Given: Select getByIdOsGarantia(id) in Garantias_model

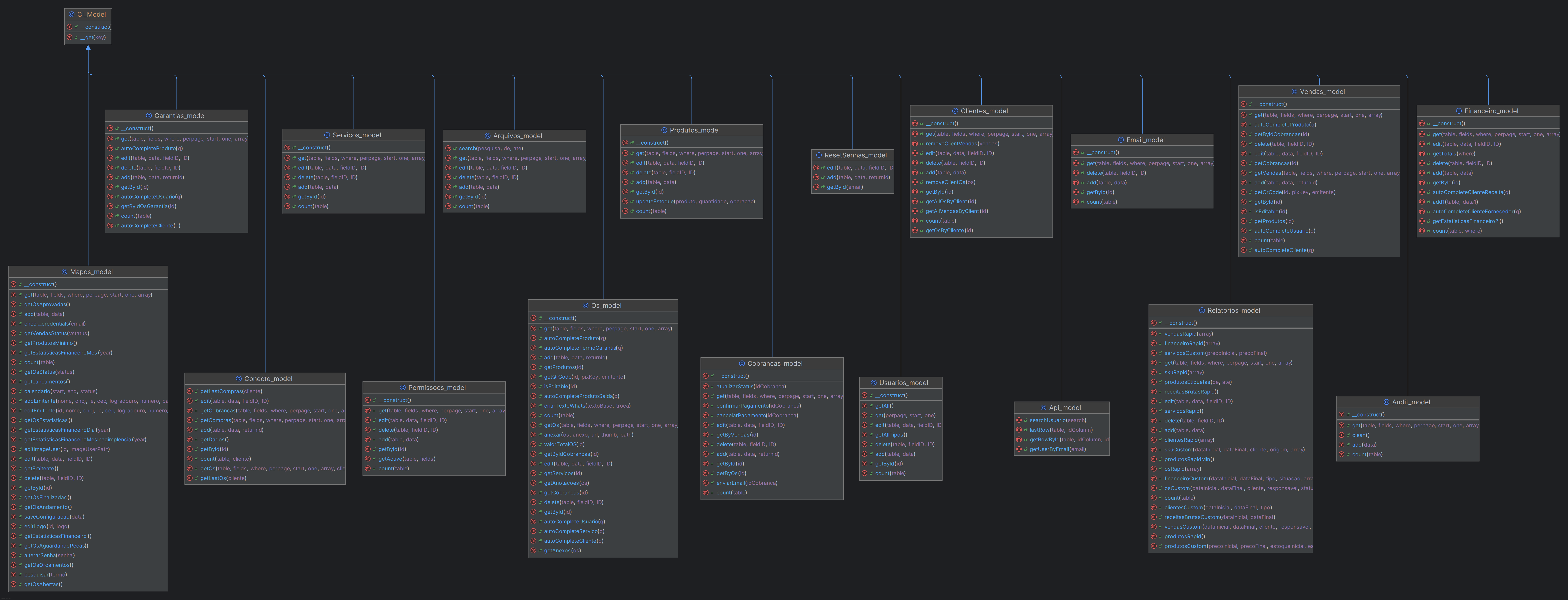Looking at the screenshot, I should point(148,206).
